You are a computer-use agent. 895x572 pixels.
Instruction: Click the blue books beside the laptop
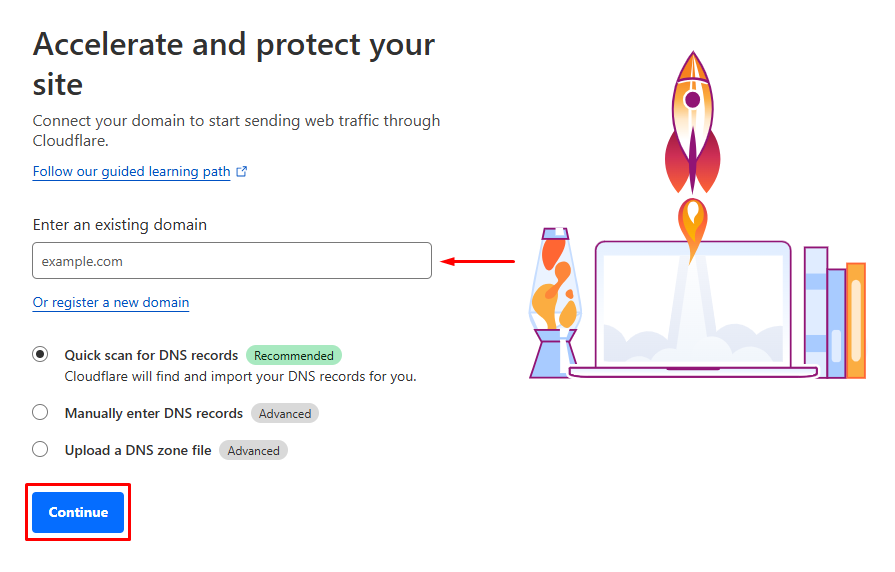click(x=825, y=312)
